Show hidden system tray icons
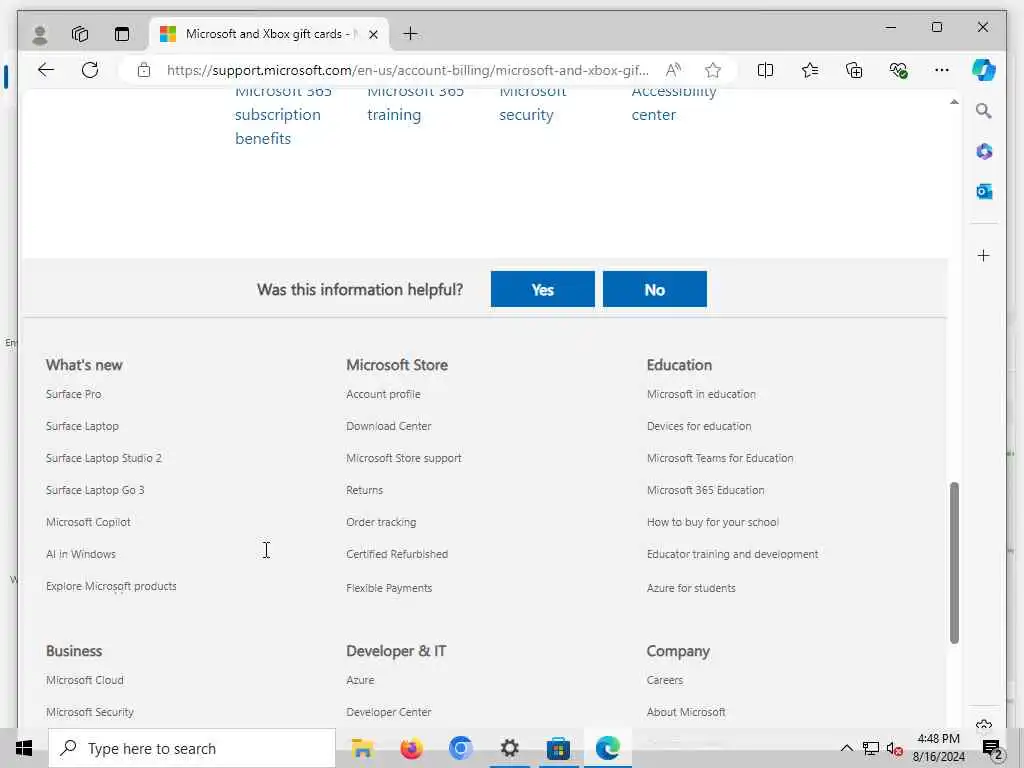1024x768 pixels. [846, 748]
